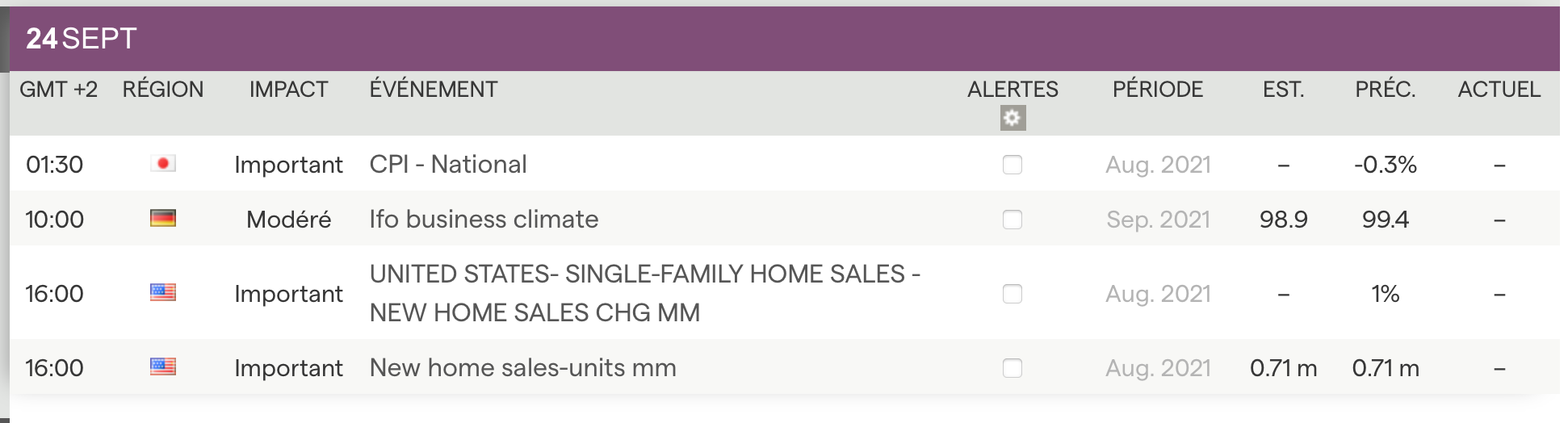This screenshot has height=423, width=1568.
Task: Open New home sales-units mm event
Action: coord(522,368)
